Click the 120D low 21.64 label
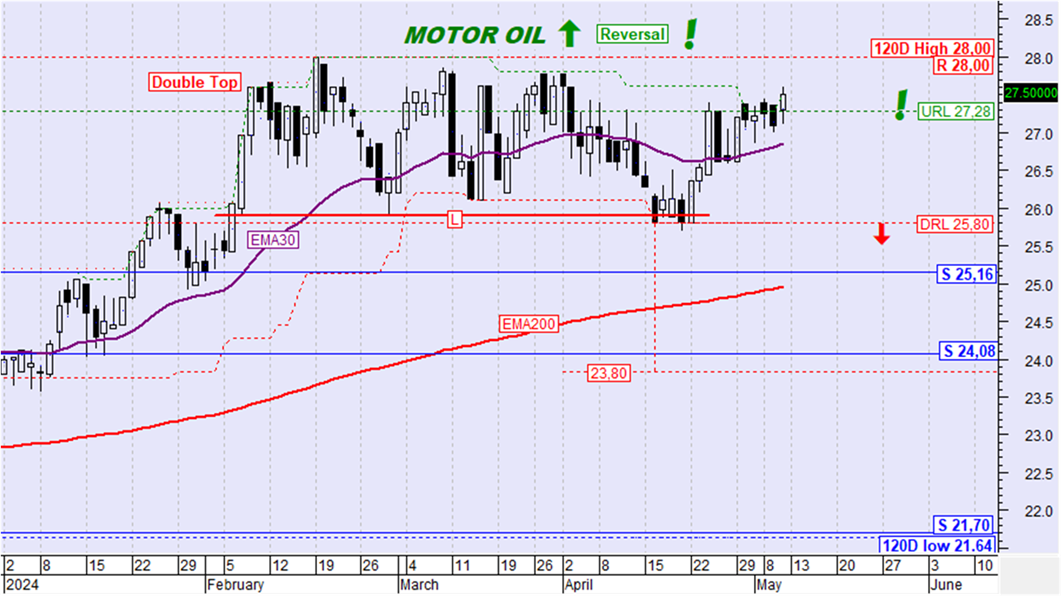Screen dimensions: 1061x596 [938, 545]
